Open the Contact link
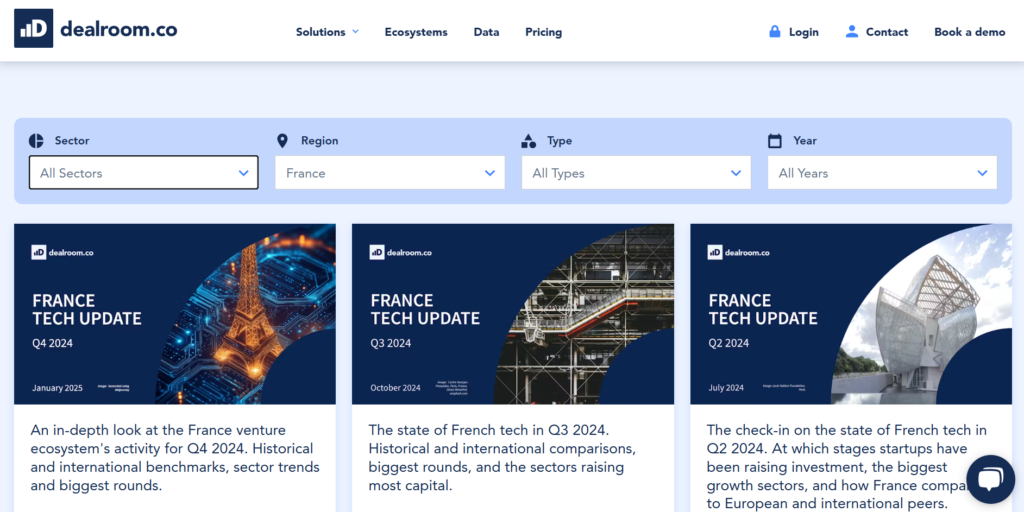Screen dimensions: 1024x512 click(x=887, y=32)
